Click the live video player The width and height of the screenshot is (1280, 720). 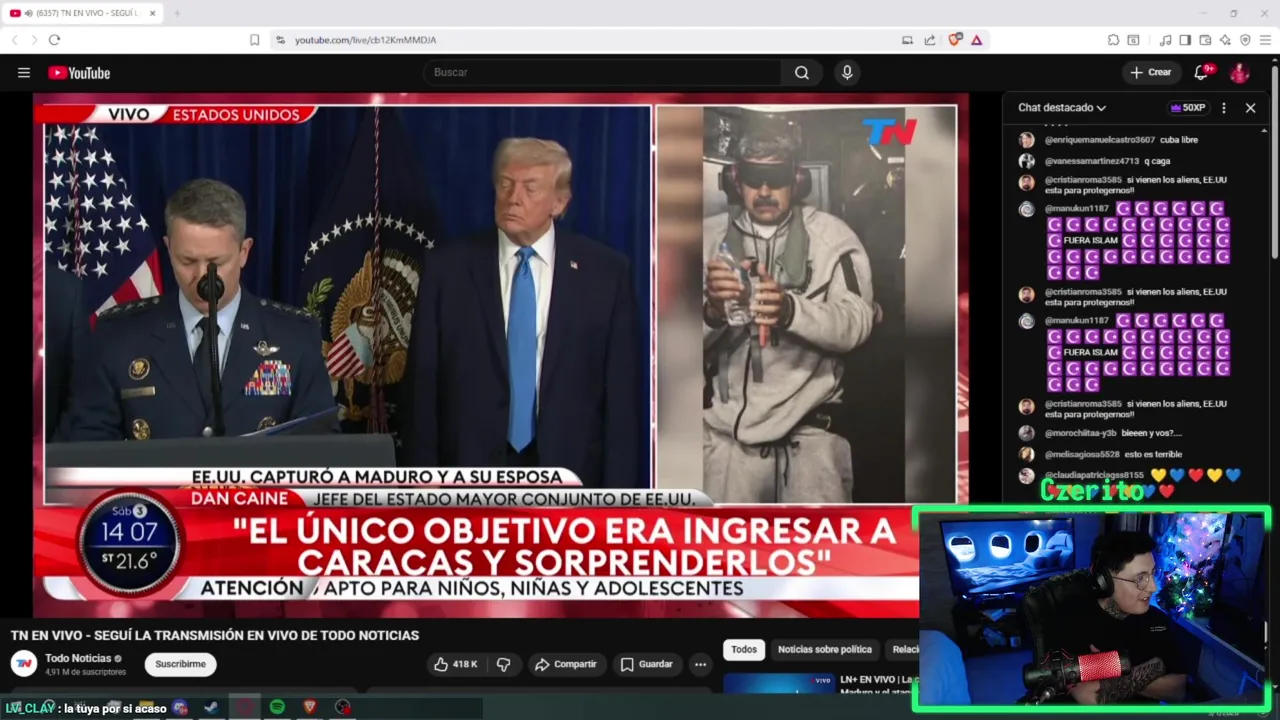pyautogui.click(x=501, y=356)
